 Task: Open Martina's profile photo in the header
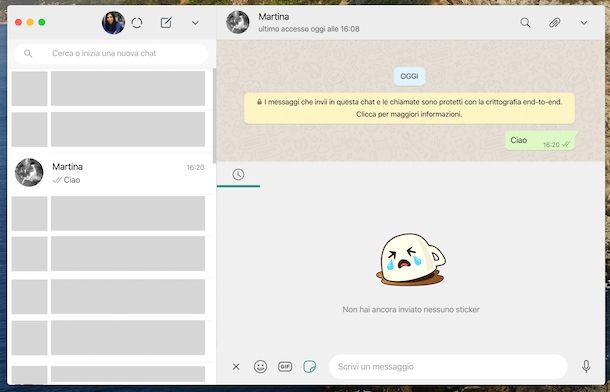pyautogui.click(x=238, y=22)
